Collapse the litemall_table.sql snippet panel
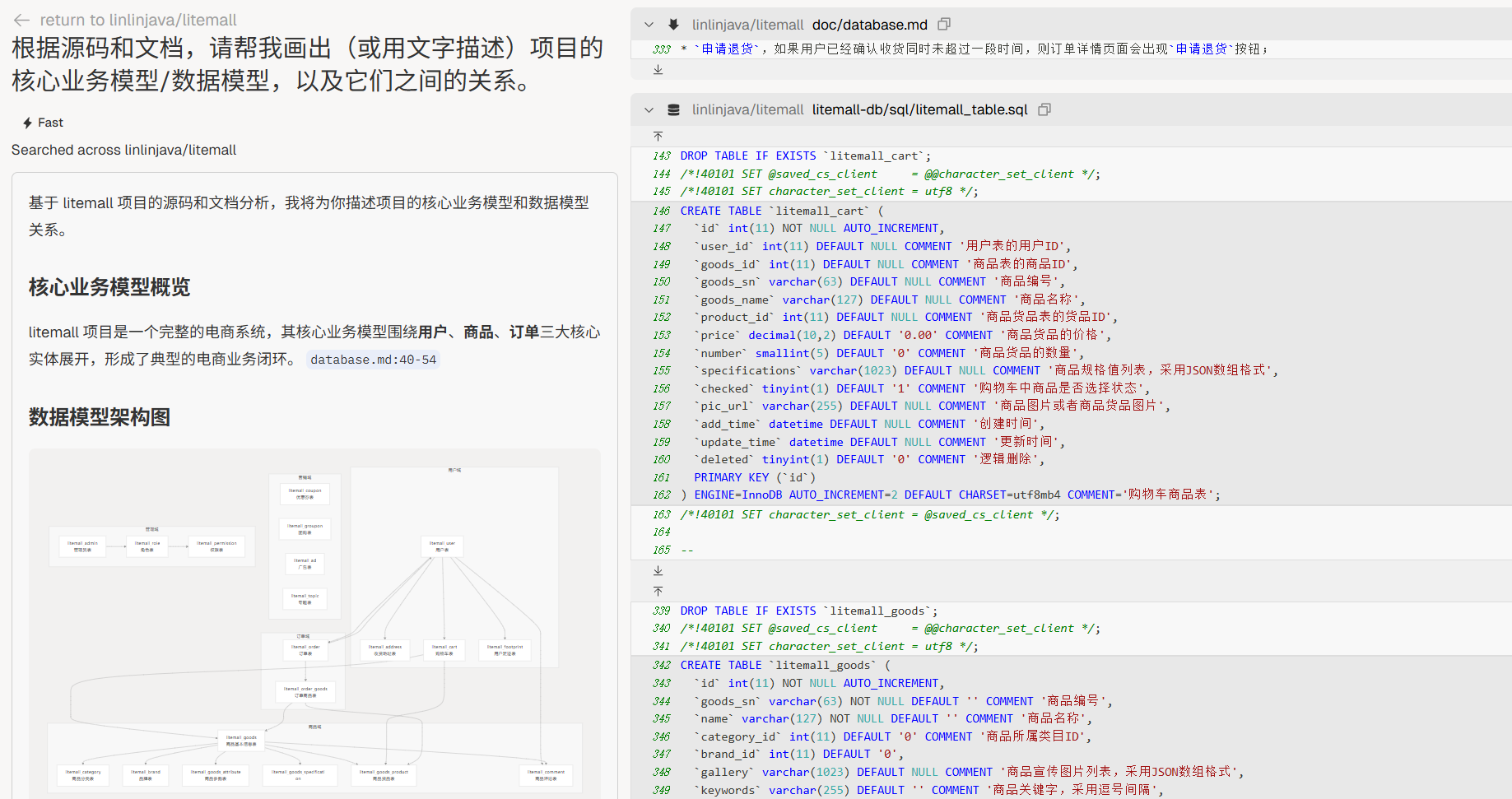 (649, 109)
